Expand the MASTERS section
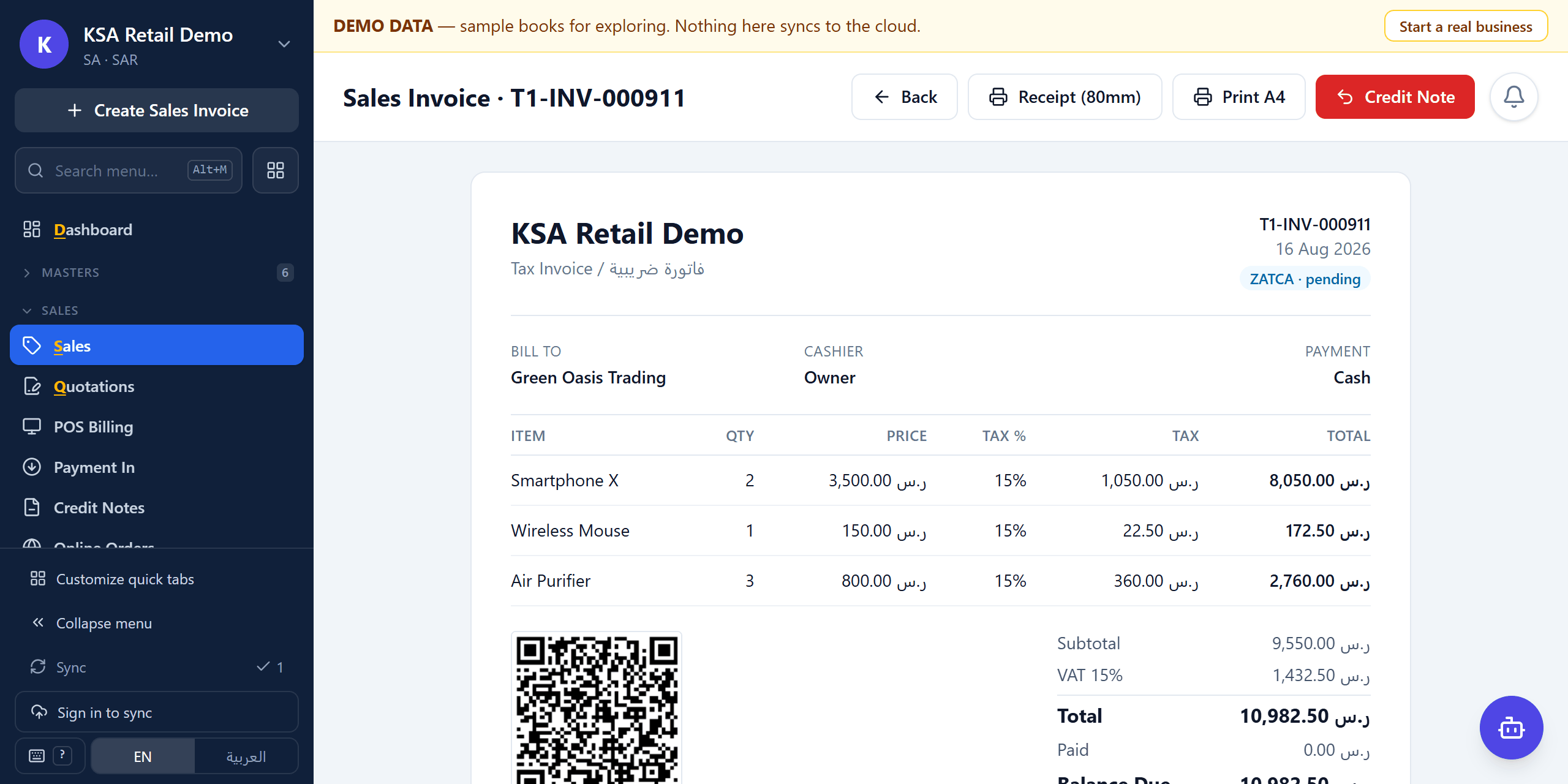This screenshot has height=784, width=1568. point(157,273)
